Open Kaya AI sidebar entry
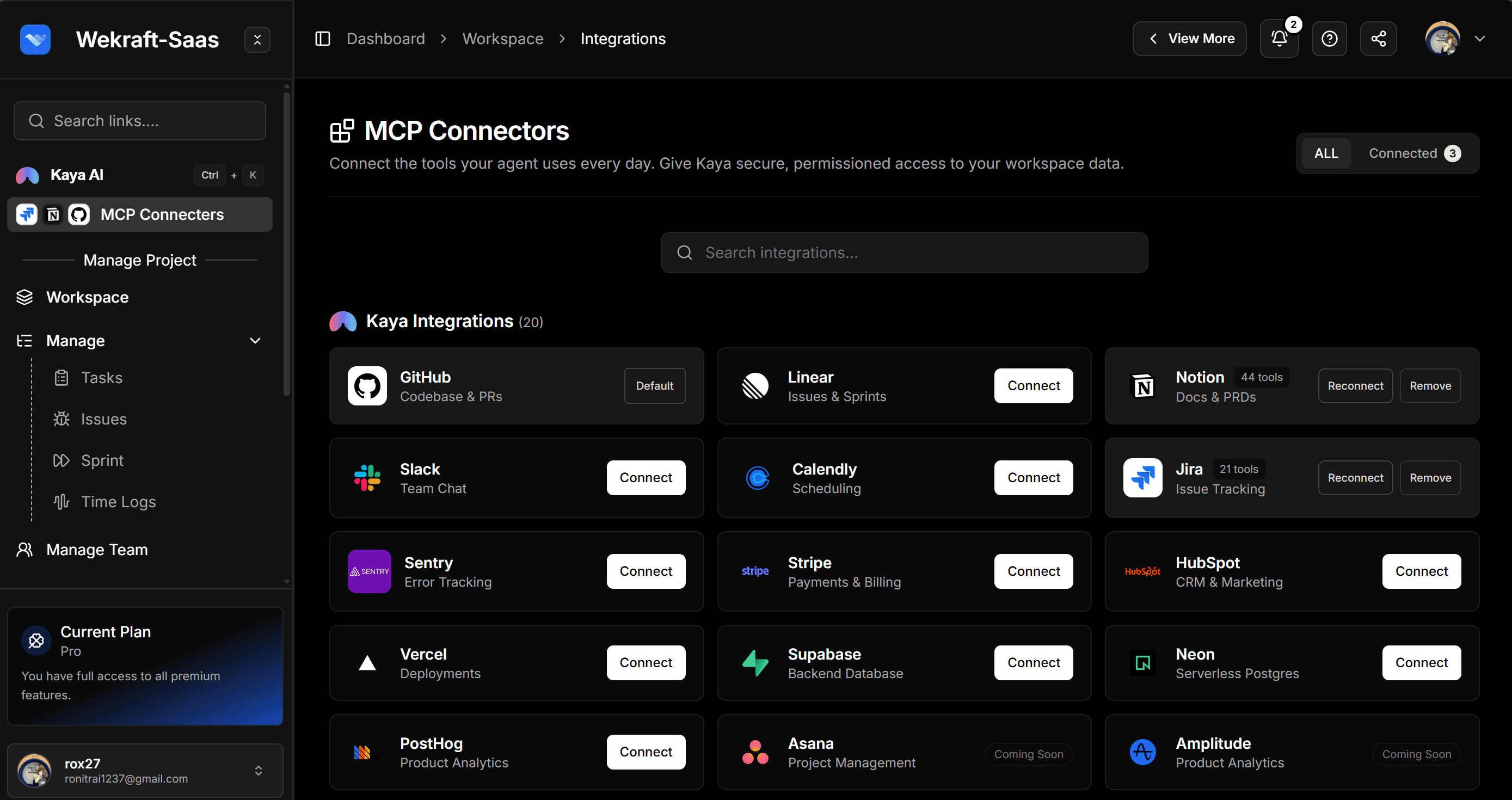This screenshot has height=800, width=1512. (x=140, y=175)
